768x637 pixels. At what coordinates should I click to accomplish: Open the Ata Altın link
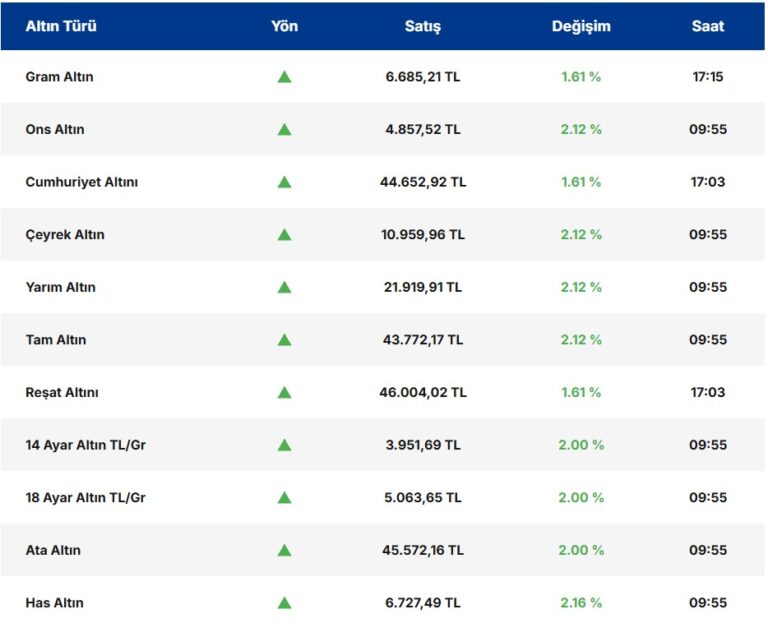coord(53,550)
